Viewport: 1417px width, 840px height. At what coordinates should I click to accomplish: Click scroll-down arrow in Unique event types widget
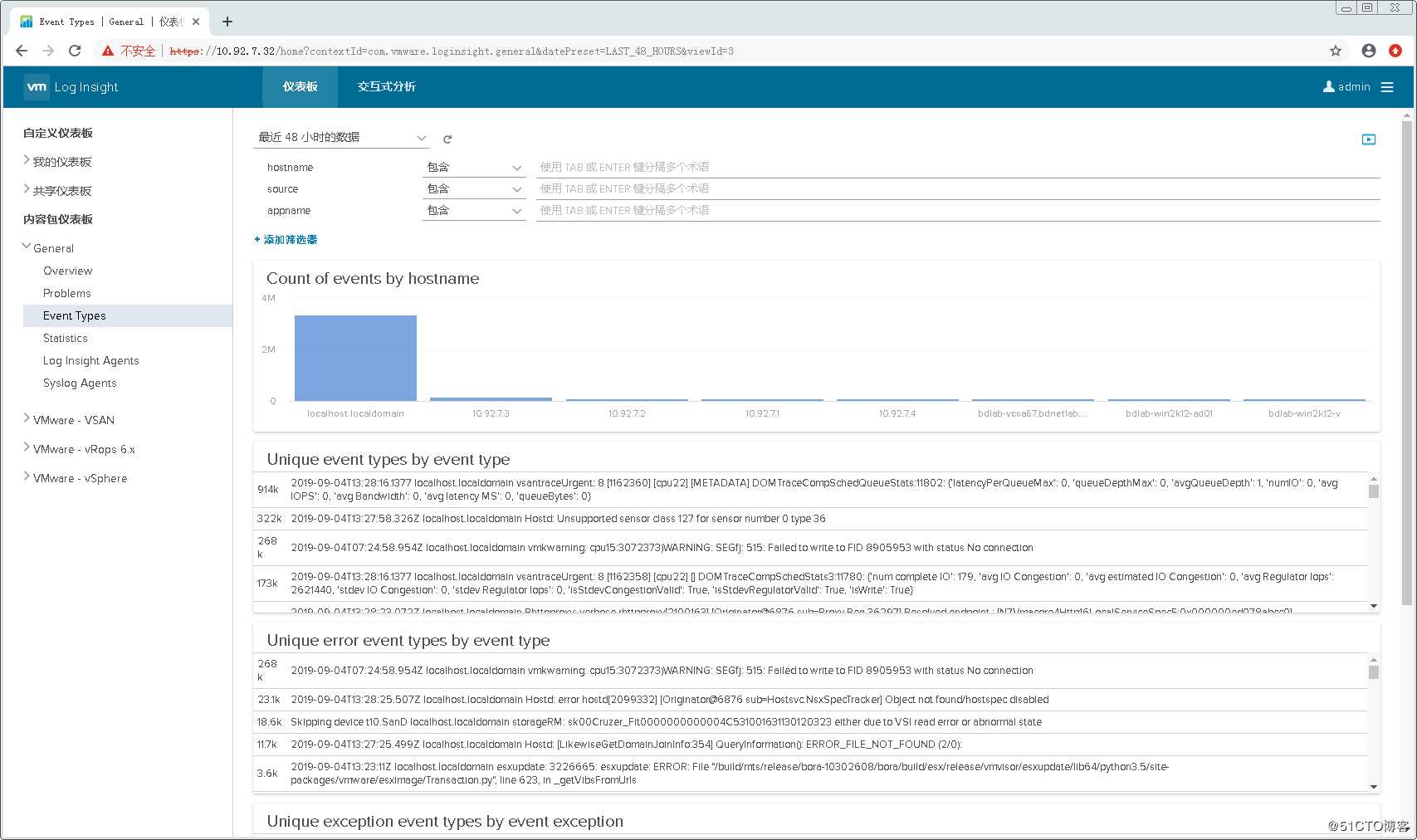click(x=1374, y=606)
